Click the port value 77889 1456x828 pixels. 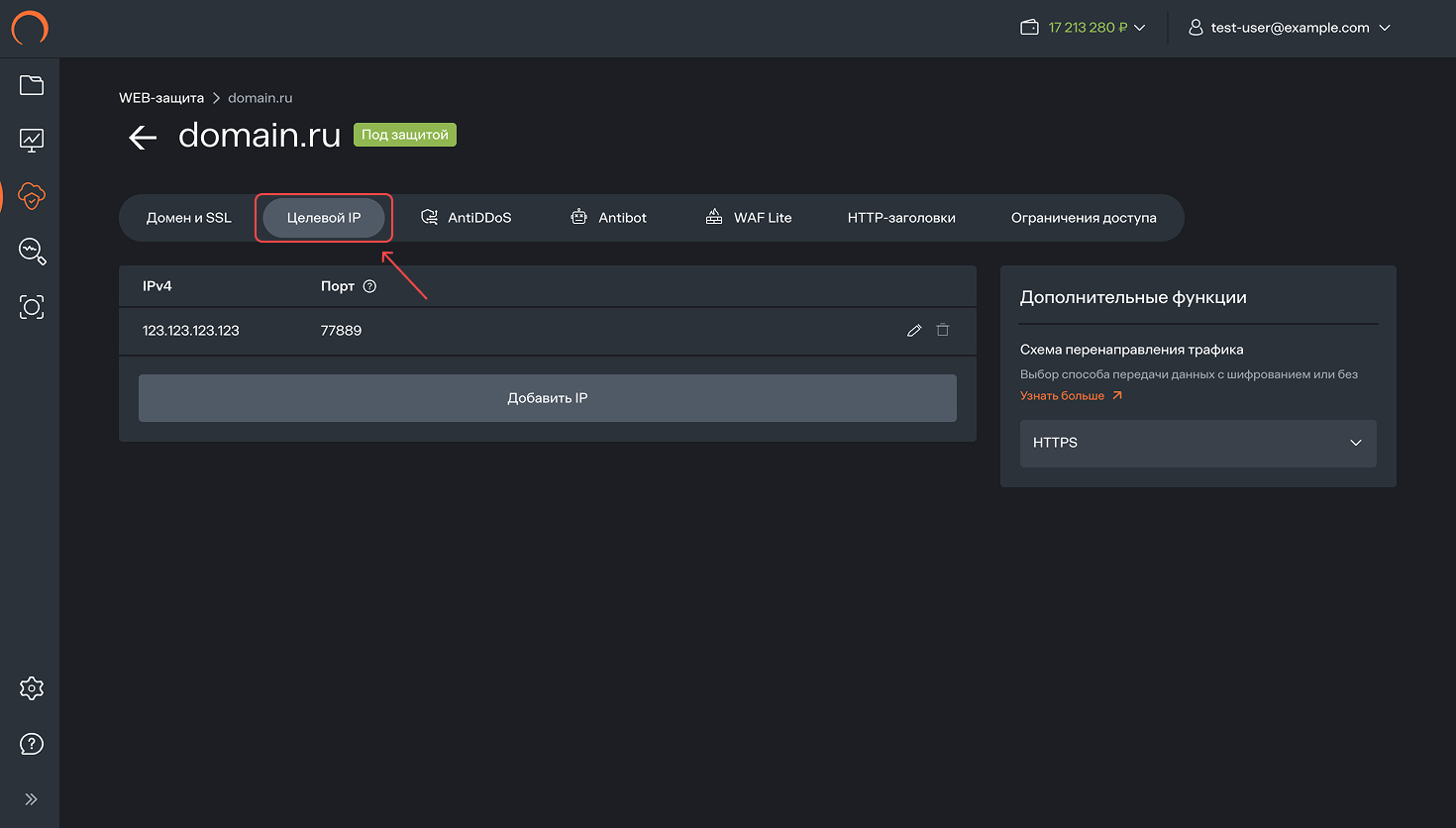(x=341, y=331)
